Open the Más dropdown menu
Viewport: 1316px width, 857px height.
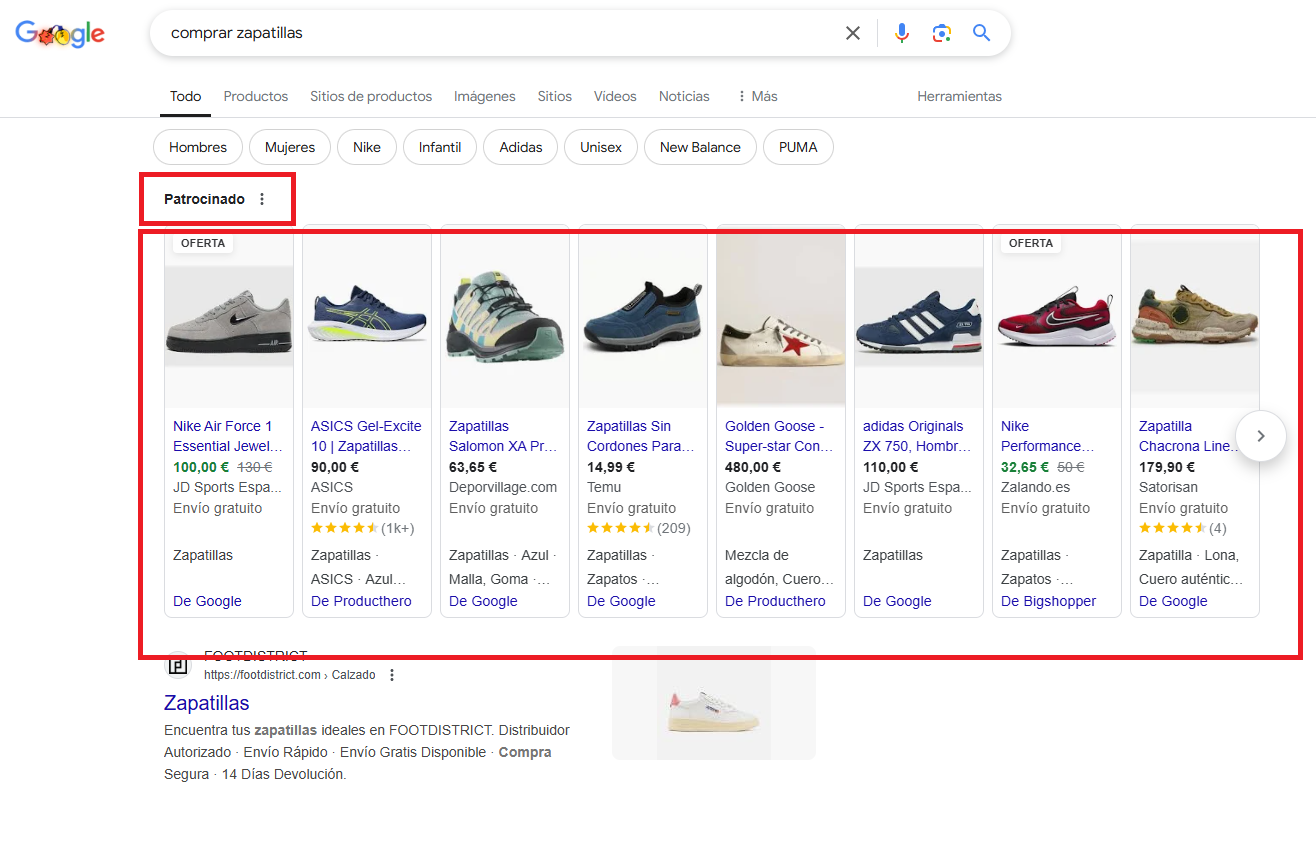tap(757, 96)
